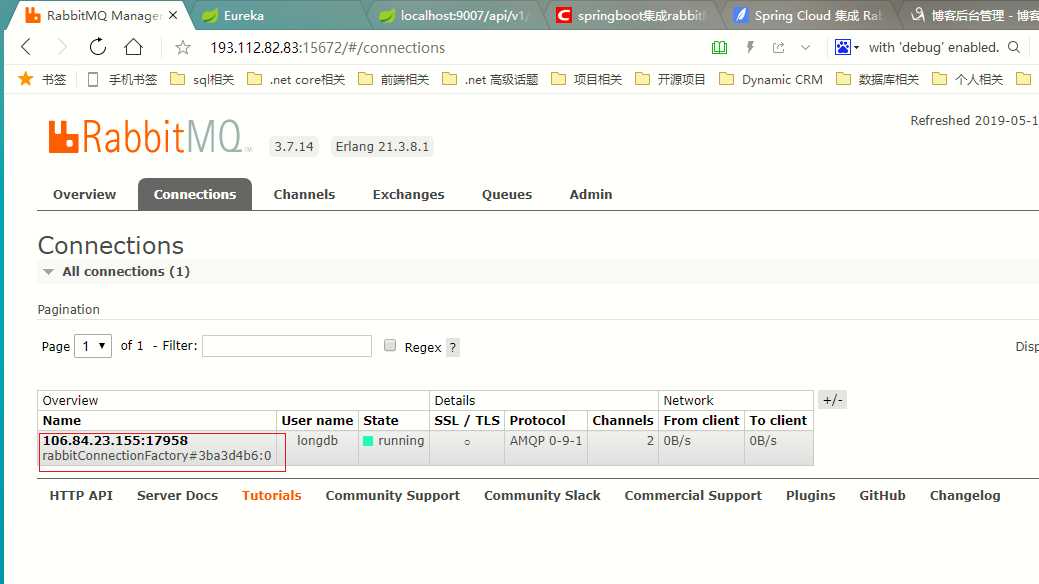Image resolution: width=1039 pixels, height=584 pixels.
Task: Open the Community Slack link
Action: (542, 496)
